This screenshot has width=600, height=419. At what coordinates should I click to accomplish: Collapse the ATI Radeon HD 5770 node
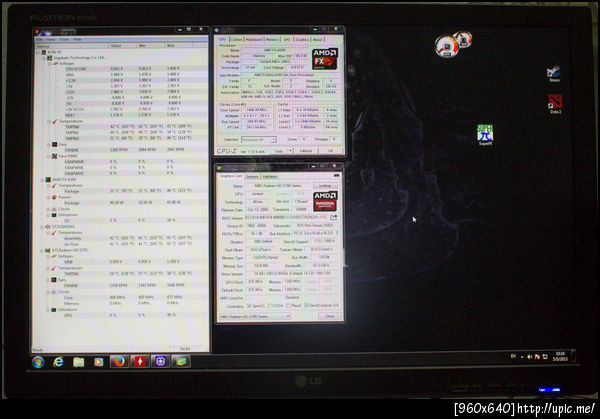tap(41, 250)
